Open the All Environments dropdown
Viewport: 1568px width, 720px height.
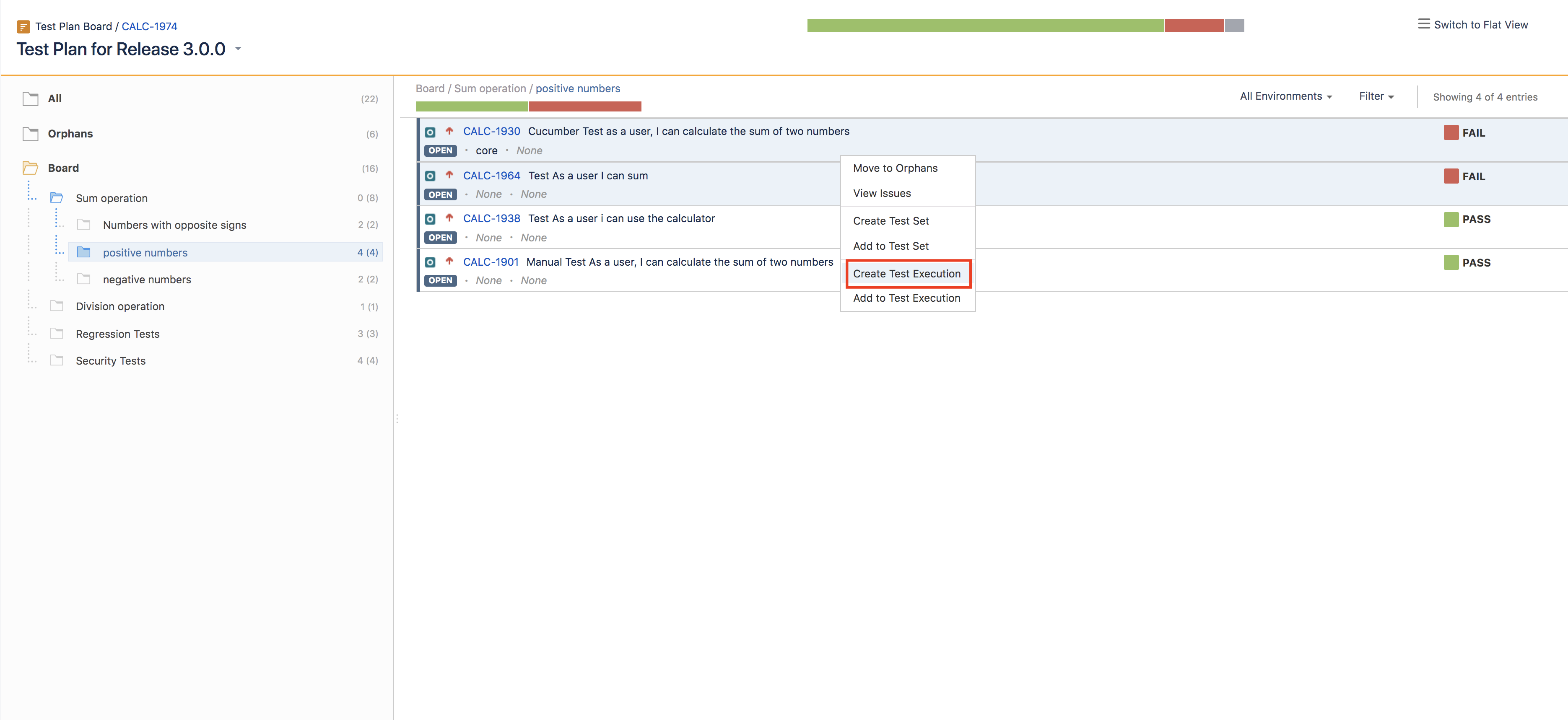(x=1285, y=96)
